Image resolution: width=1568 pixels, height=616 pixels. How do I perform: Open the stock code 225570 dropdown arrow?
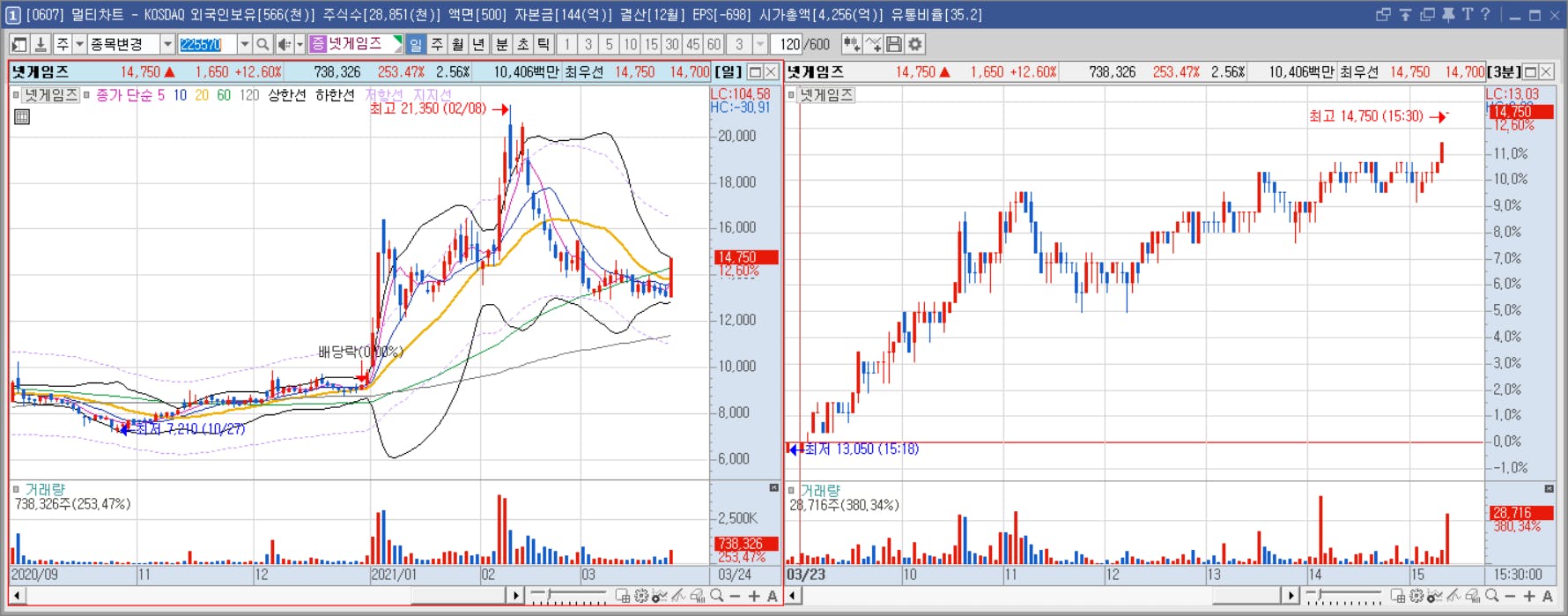tap(245, 44)
